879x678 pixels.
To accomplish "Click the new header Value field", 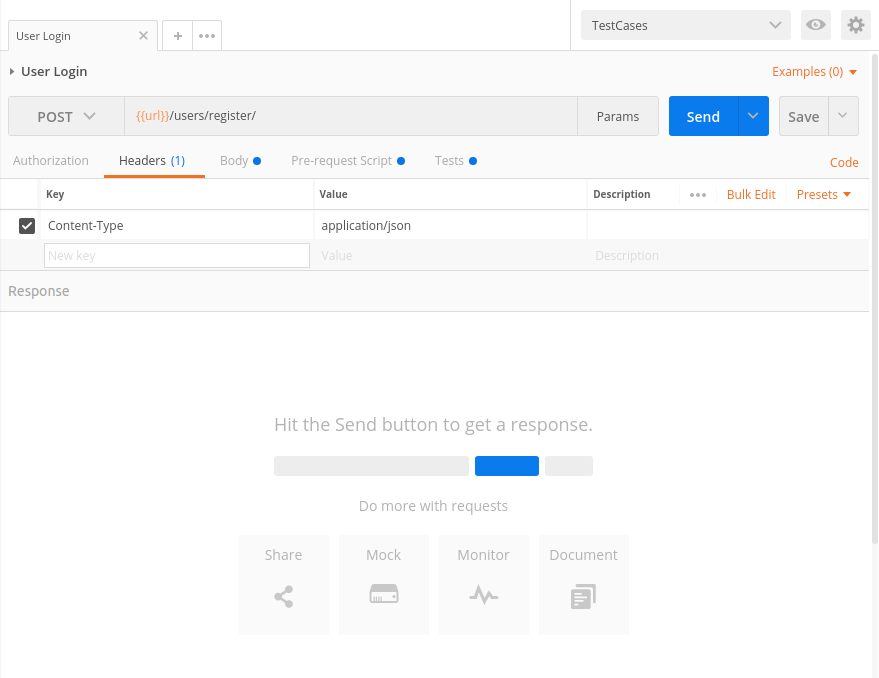I will point(450,255).
